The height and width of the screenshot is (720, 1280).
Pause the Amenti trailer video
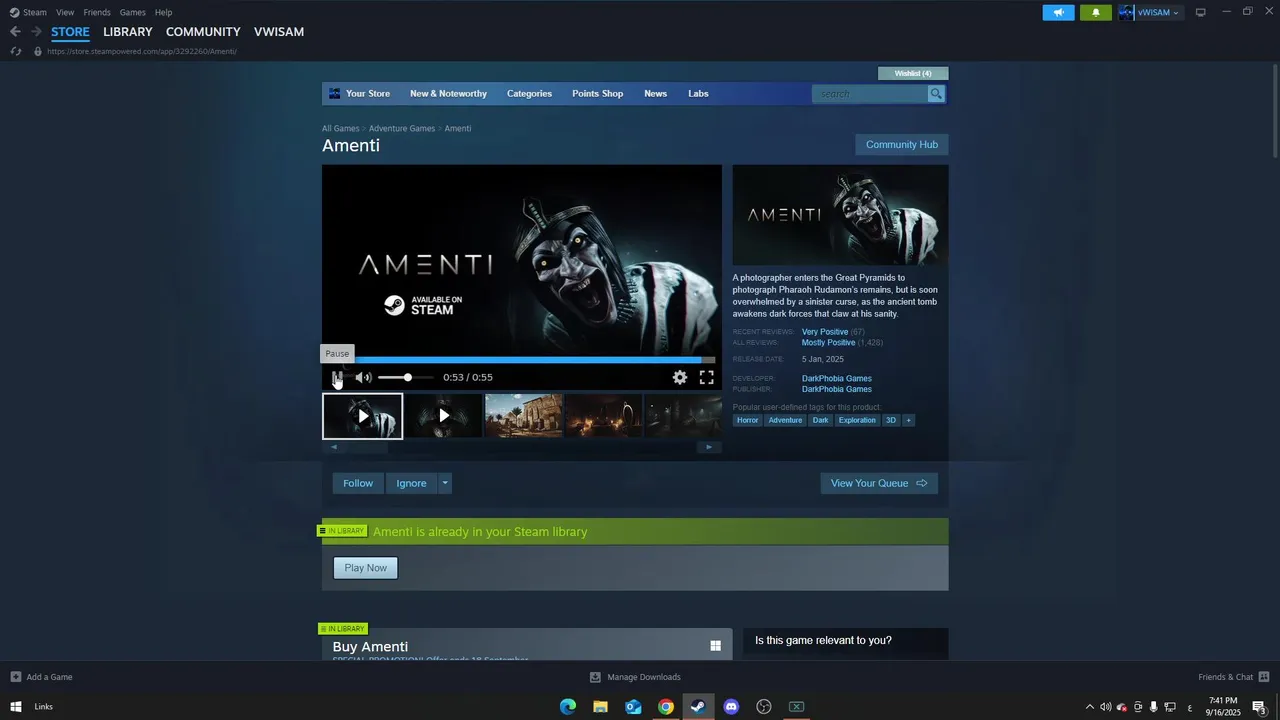(x=338, y=377)
